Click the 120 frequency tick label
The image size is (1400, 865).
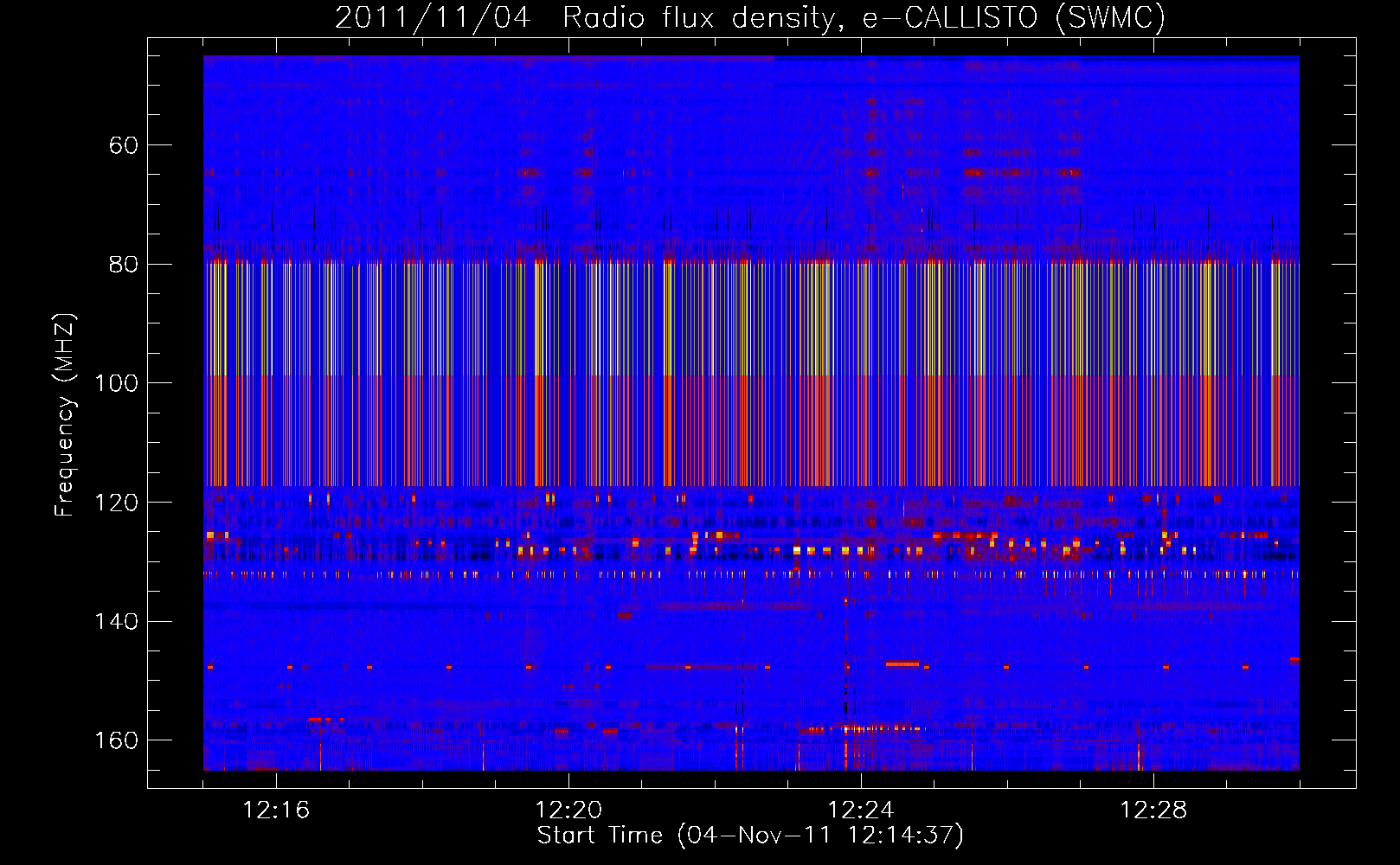tap(117, 503)
